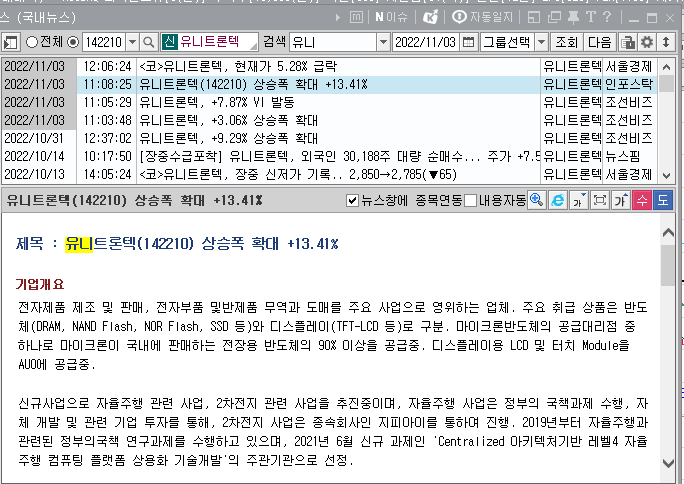
Task: Open help with the question mark icon
Action: 607,17
